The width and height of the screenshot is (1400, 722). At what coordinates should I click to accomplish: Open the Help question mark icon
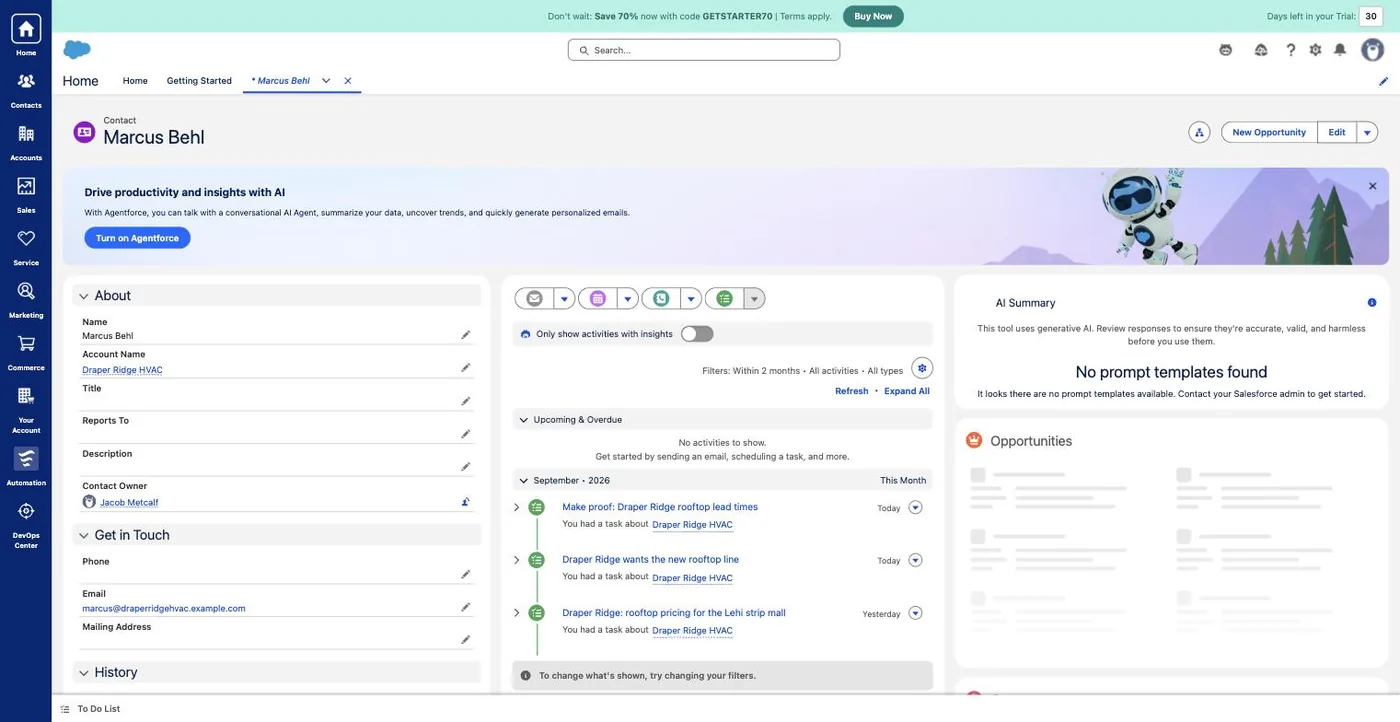[x=1291, y=50]
